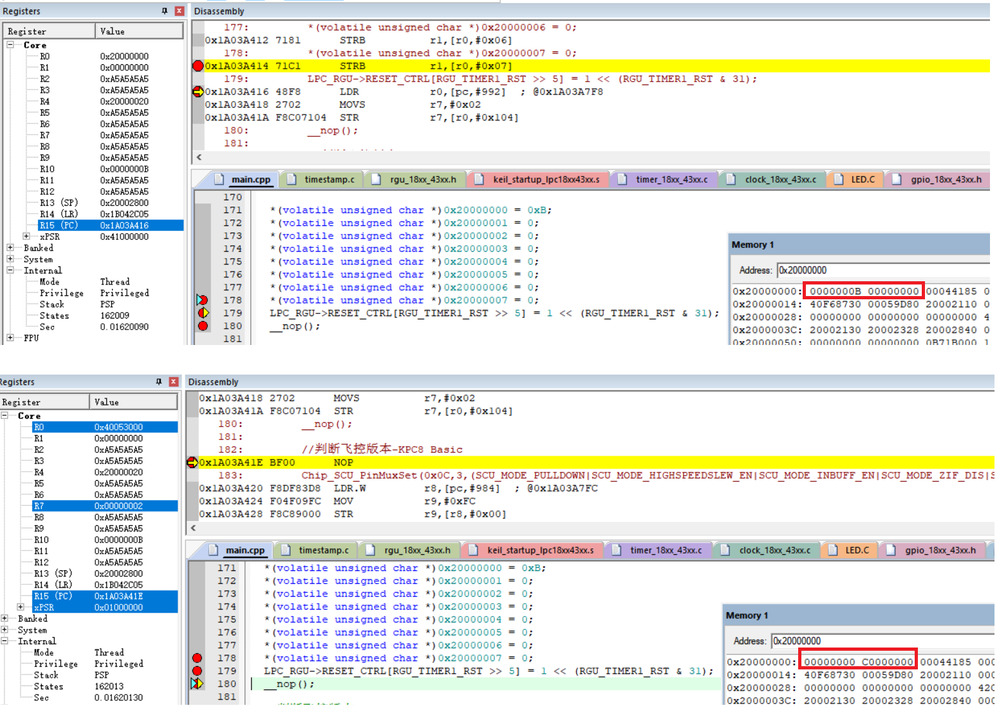Select R15 (PC) row with value 0x1A03A416
Image resolution: width=999 pixels, height=708 pixels.
110,226
